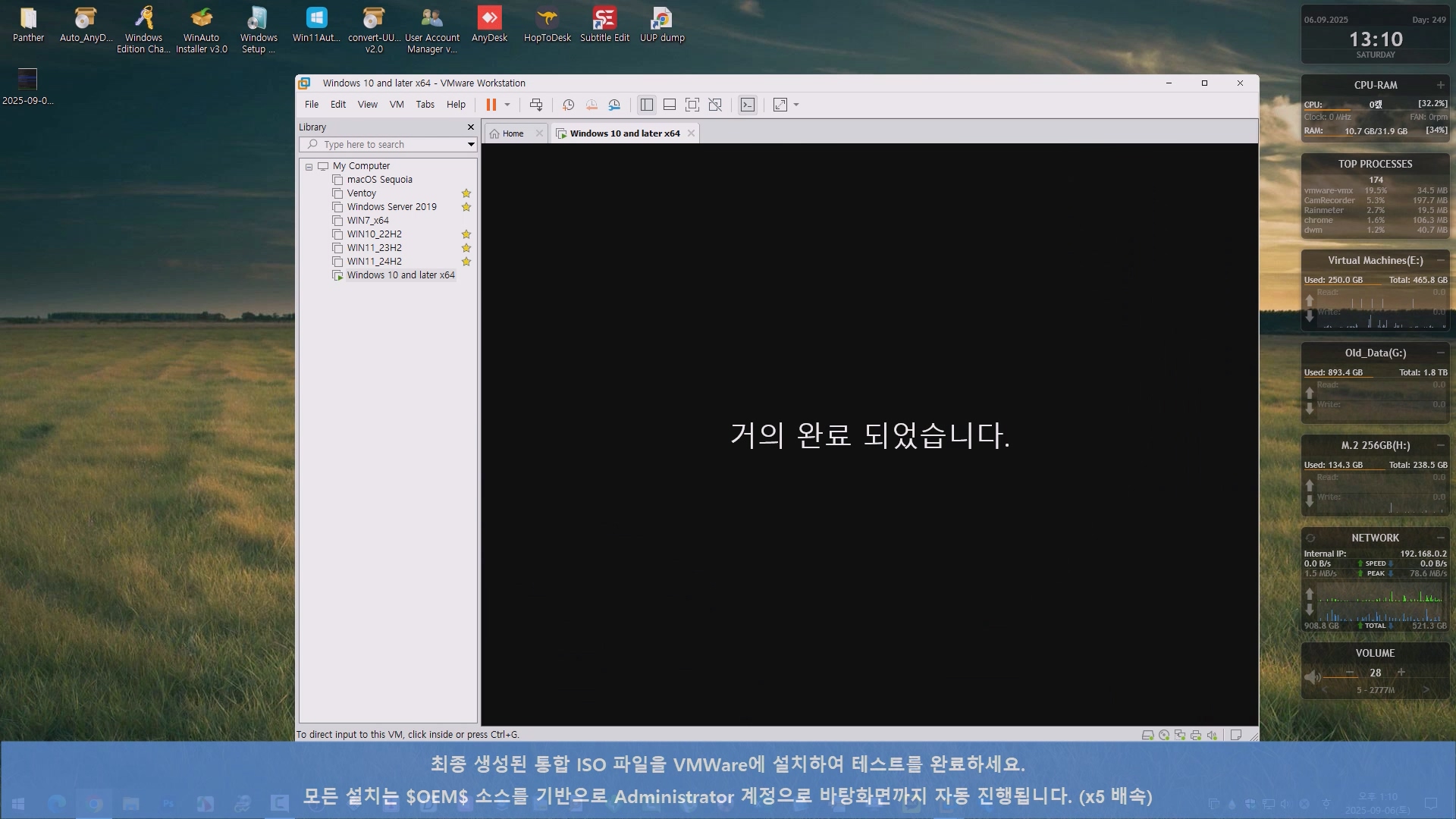Open the Auto_AnyDesk desktop shortcut
The height and width of the screenshot is (819, 1456).
86,24
